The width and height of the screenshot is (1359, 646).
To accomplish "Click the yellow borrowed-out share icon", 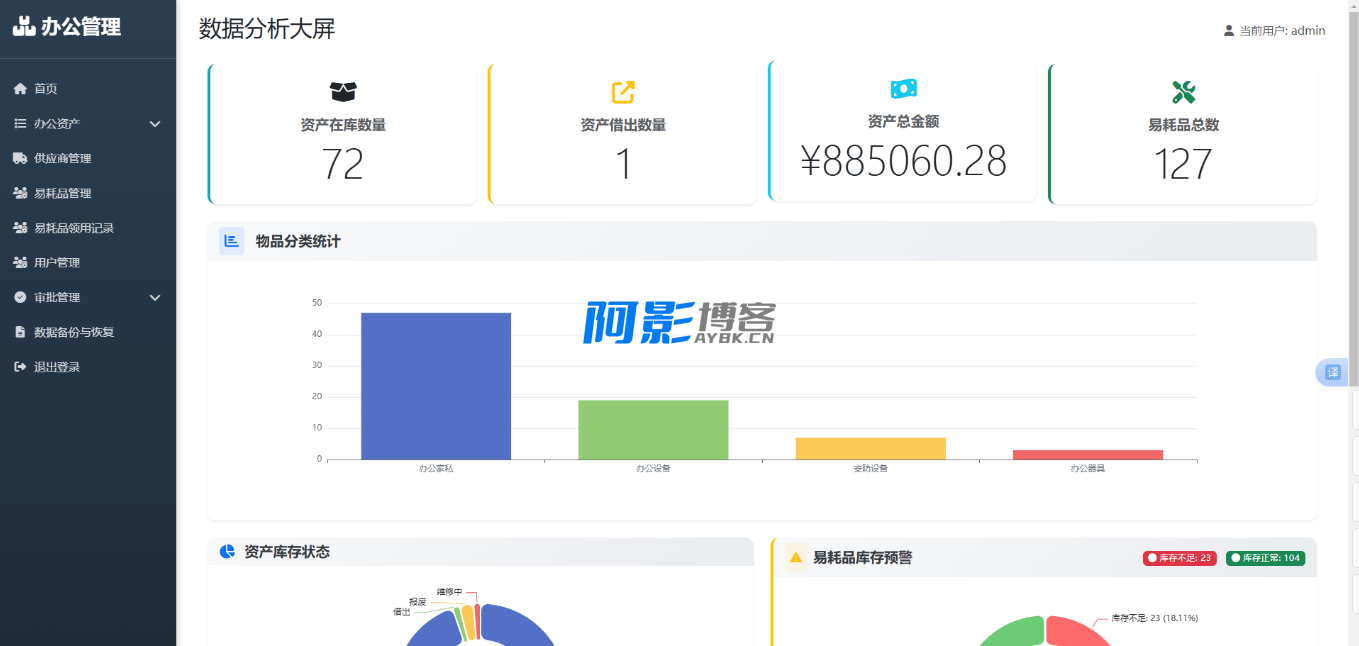I will pos(623,92).
